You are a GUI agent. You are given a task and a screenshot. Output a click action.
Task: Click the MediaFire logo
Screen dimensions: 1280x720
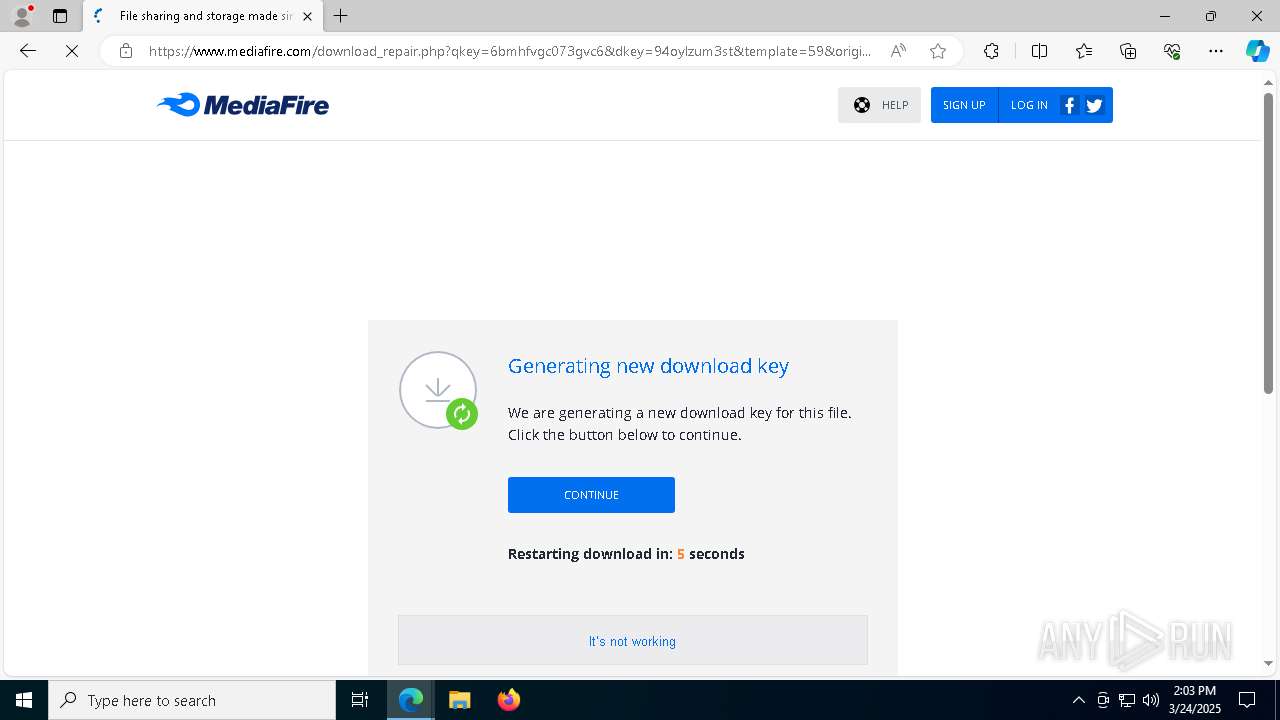pyautogui.click(x=243, y=104)
